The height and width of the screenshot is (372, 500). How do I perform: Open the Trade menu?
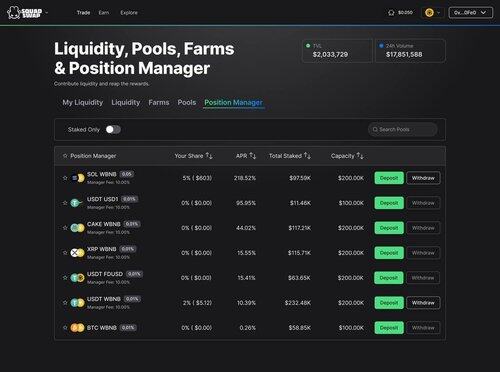(x=83, y=13)
